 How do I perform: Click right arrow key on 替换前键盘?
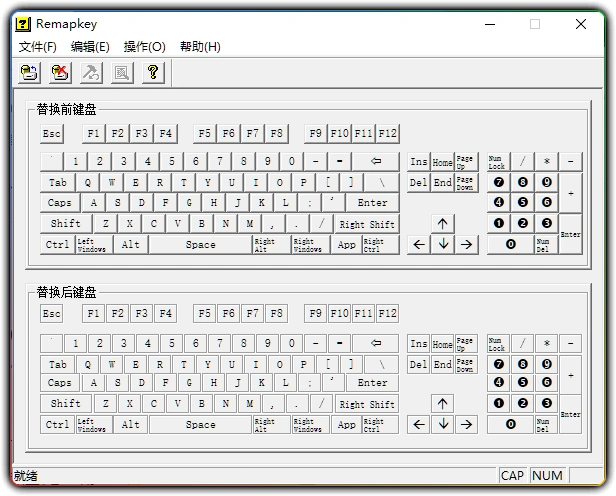point(466,245)
